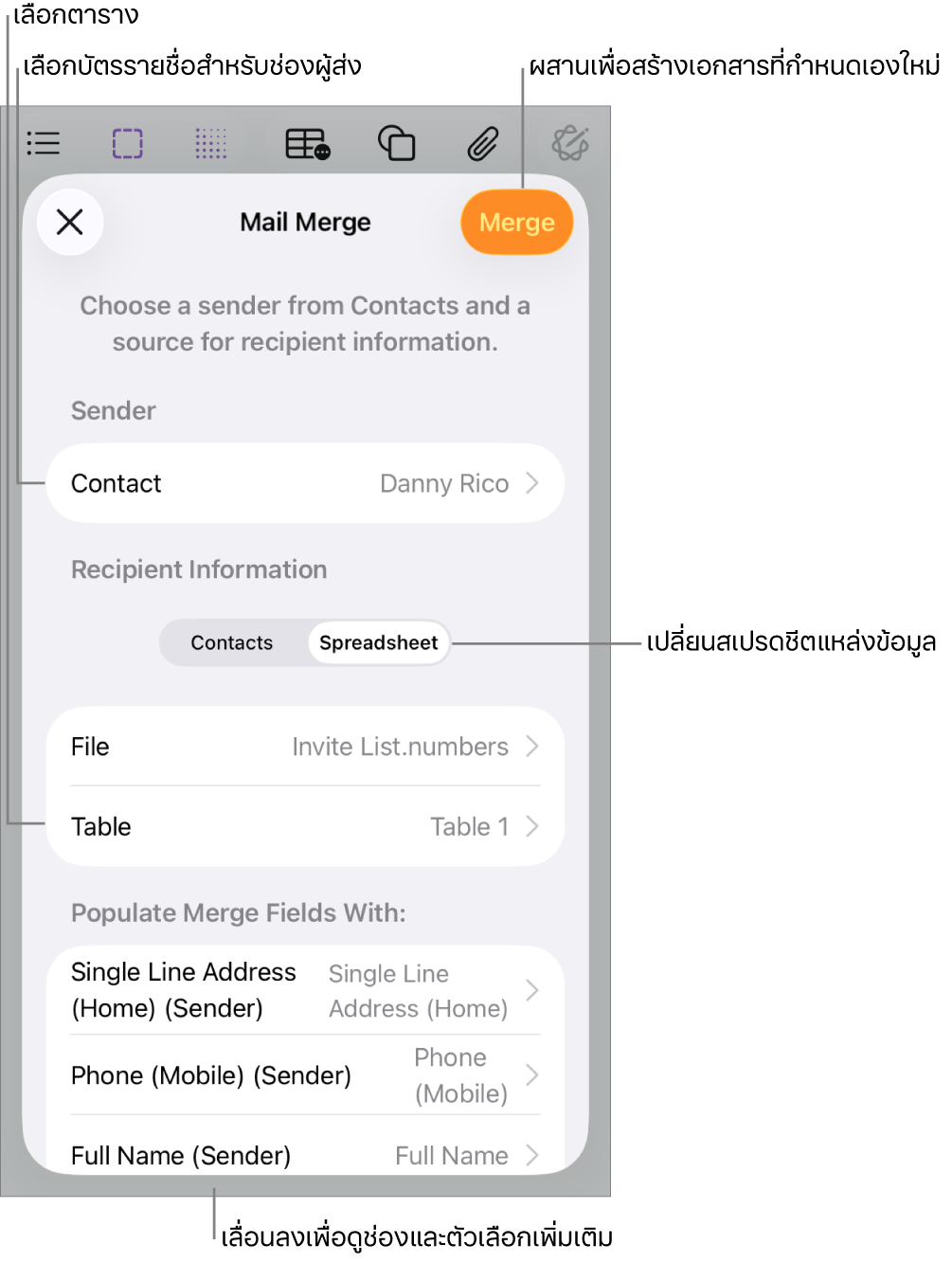
Task: Expand Single Line Address (Home) (Sender) field
Action: (x=305, y=990)
